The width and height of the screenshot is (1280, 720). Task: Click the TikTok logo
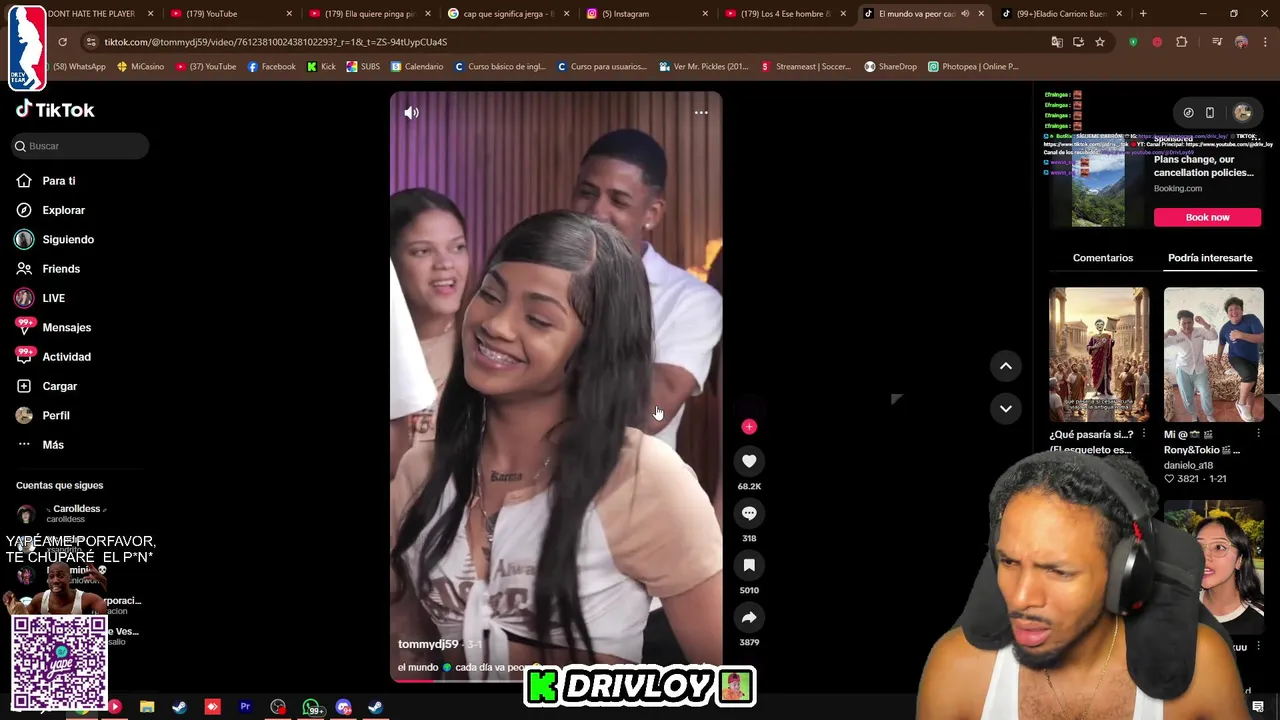tap(55, 110)
